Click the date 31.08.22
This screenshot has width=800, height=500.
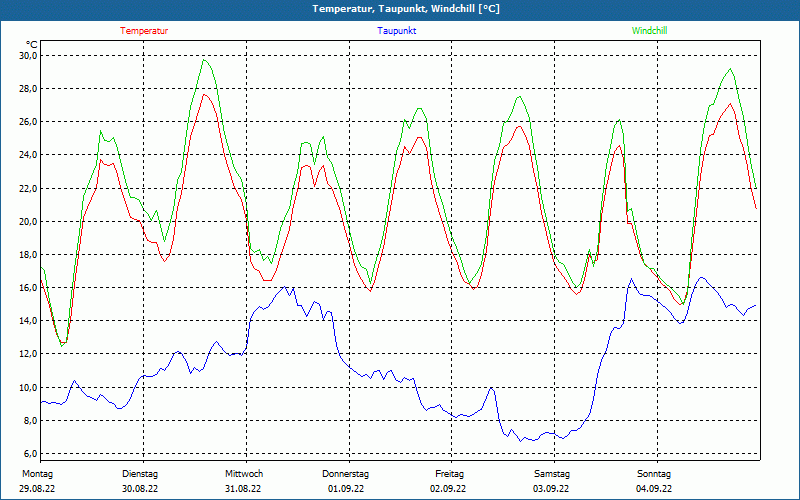tap(243, 489)
